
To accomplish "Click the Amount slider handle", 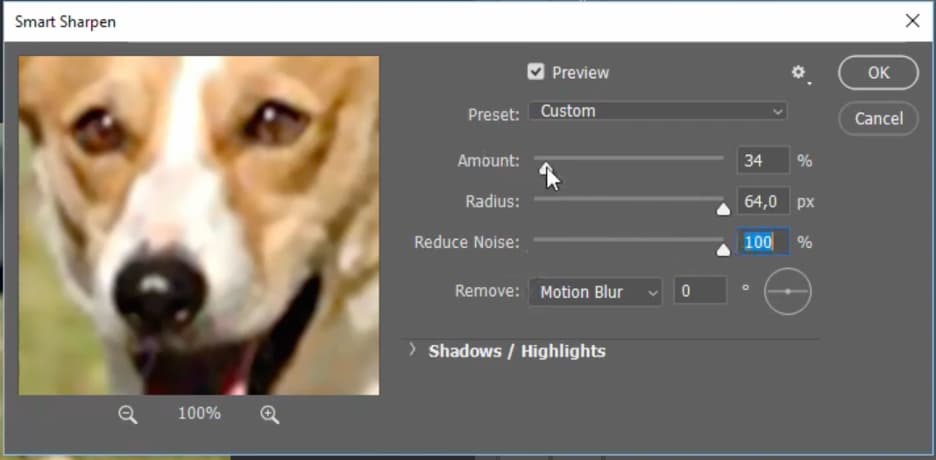I will click(545, 168).
